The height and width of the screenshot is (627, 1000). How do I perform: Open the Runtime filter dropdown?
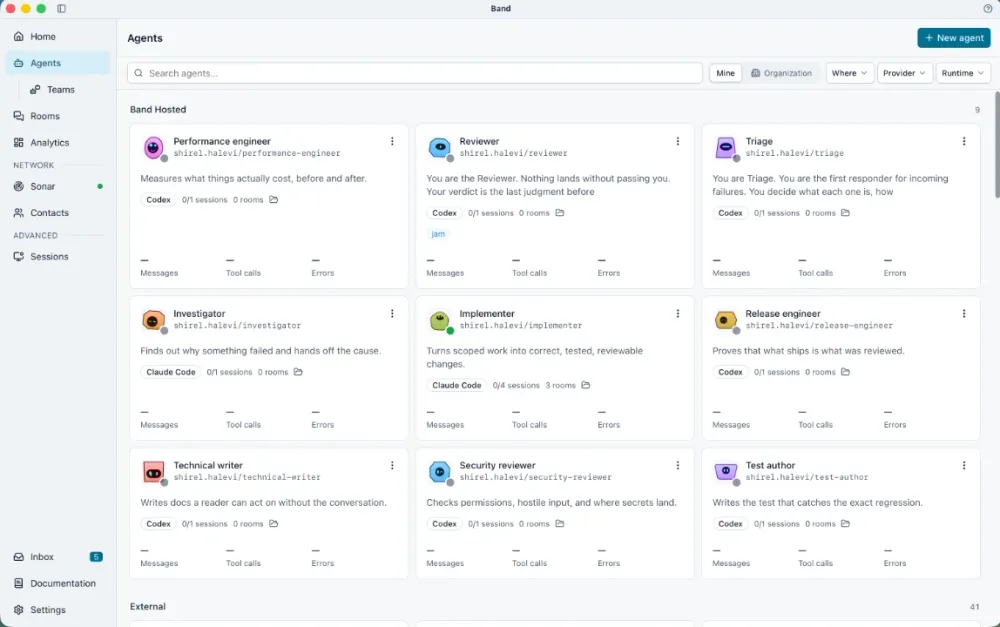(x=962, y=73)
